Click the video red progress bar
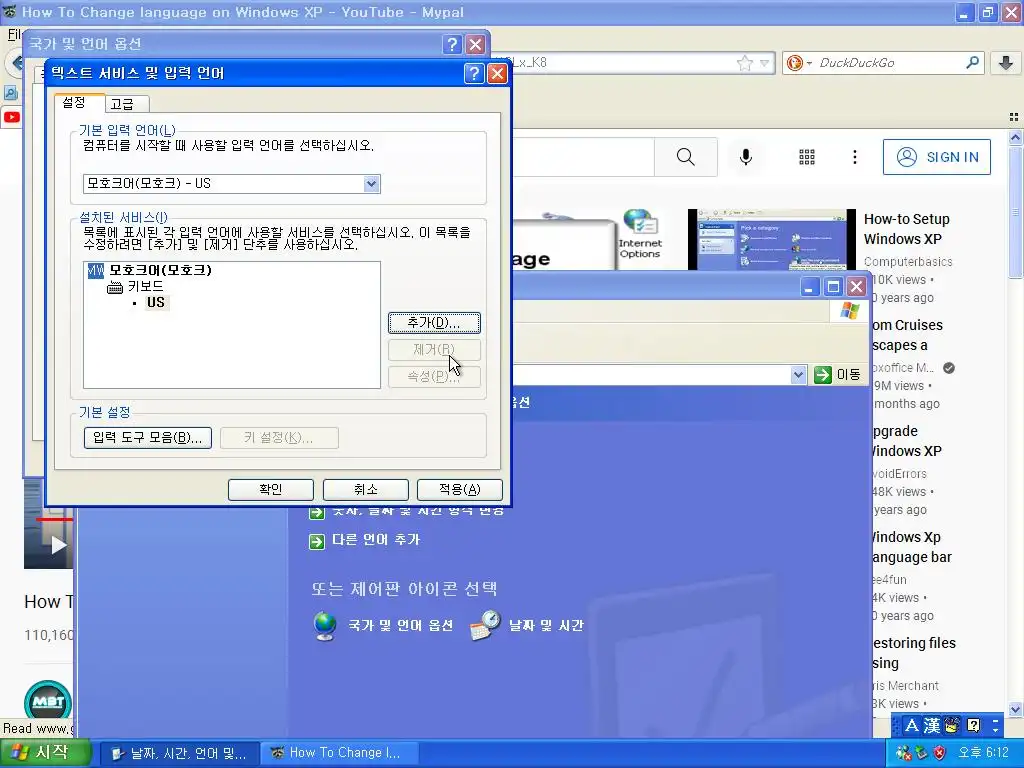This screenshot has height=768, width=1024. click(54, 519)
